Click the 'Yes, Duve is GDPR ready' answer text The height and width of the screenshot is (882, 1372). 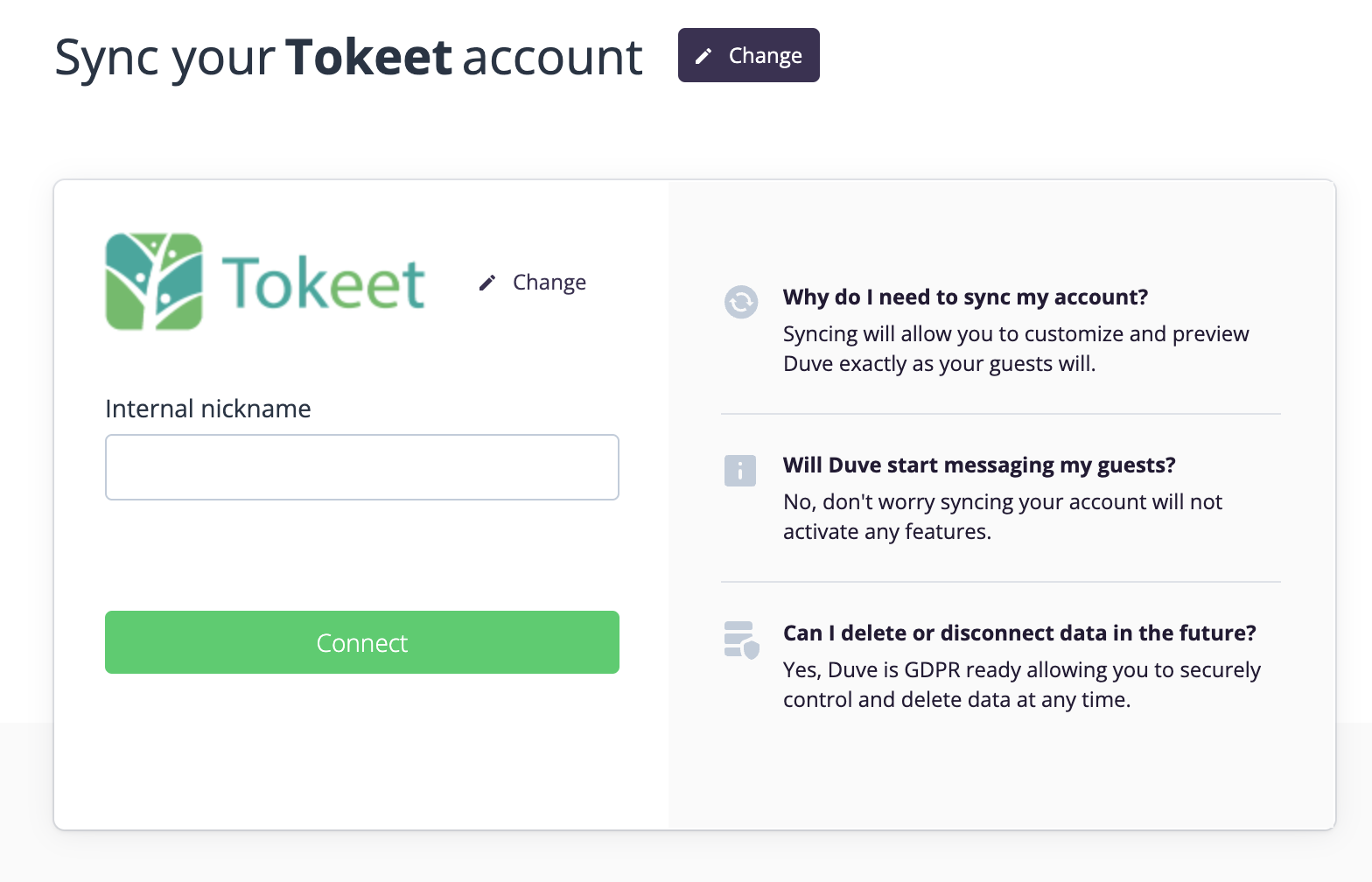1021,684
